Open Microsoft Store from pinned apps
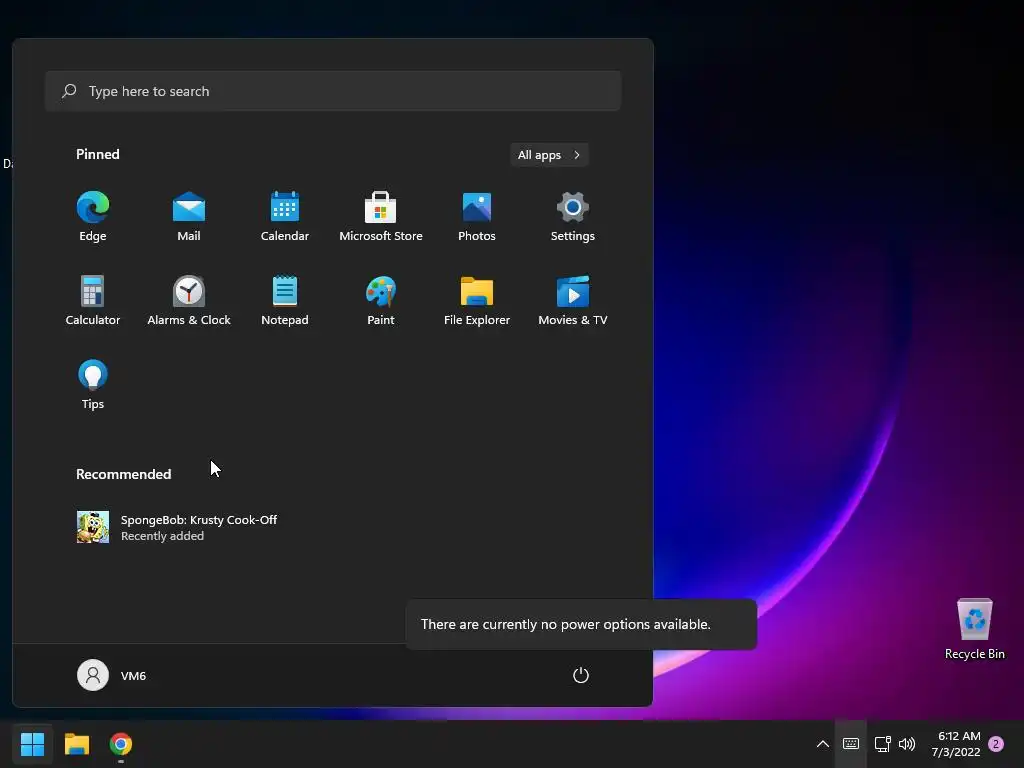This screenshot has height=768, width=1024. [x=381, y=216]
